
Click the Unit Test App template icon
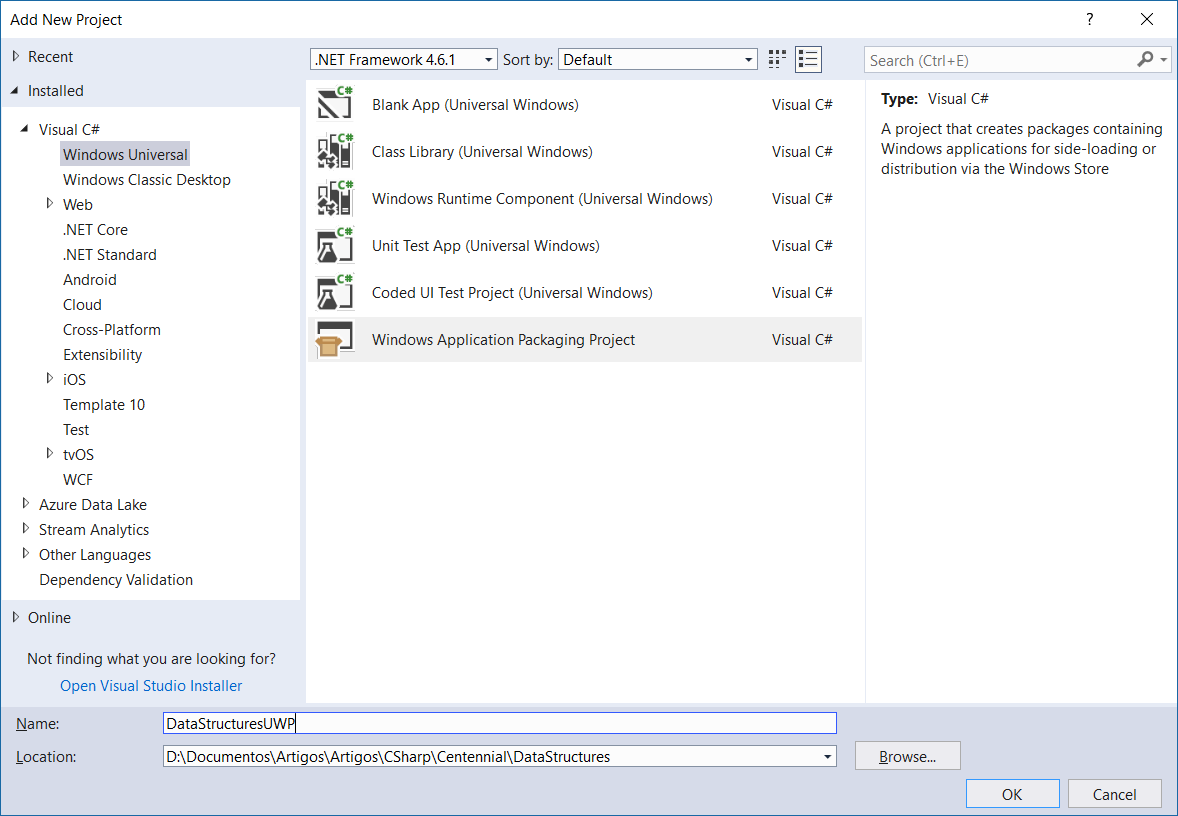334,246
